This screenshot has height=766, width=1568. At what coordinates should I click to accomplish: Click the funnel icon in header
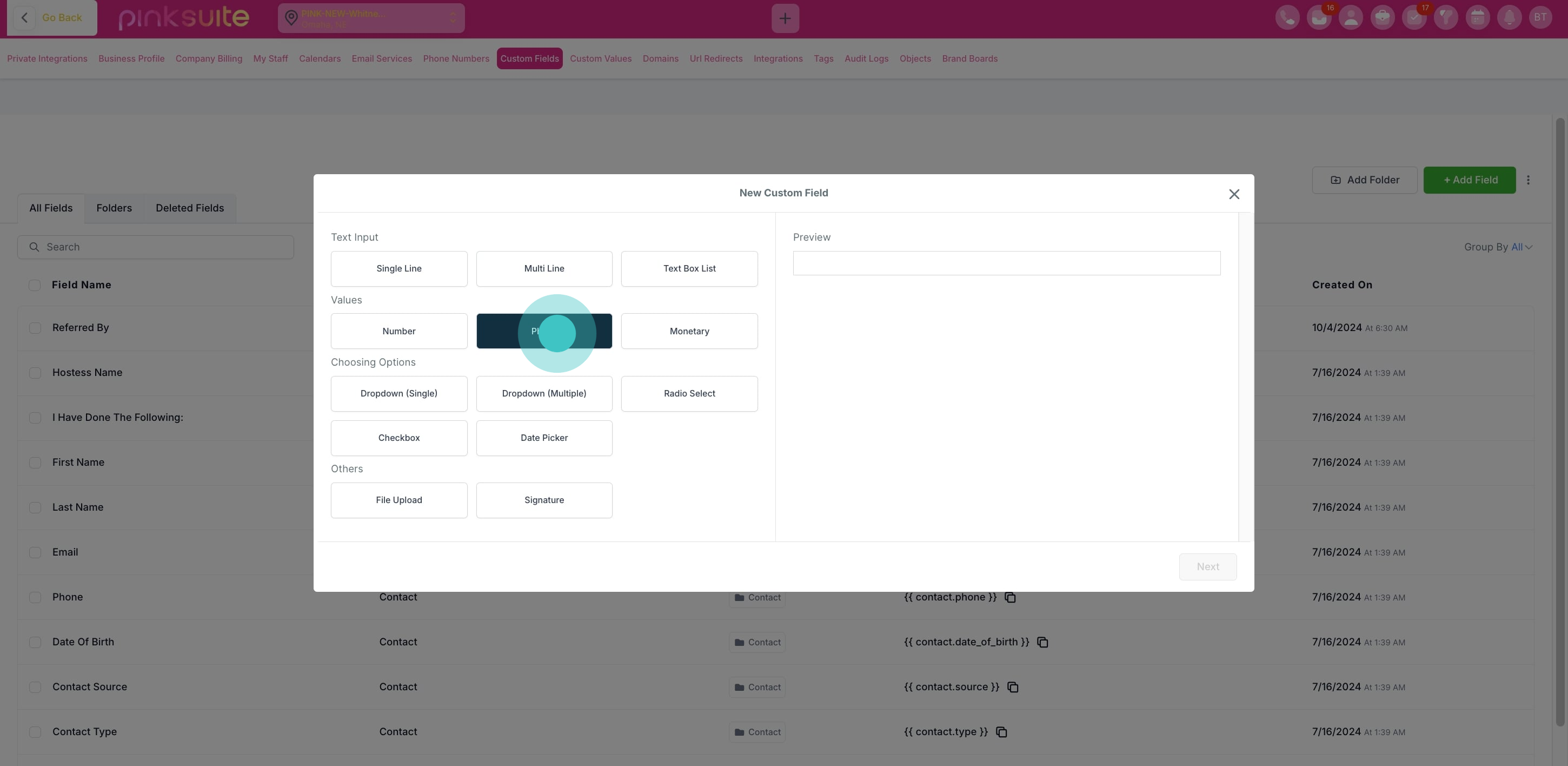1445,18
